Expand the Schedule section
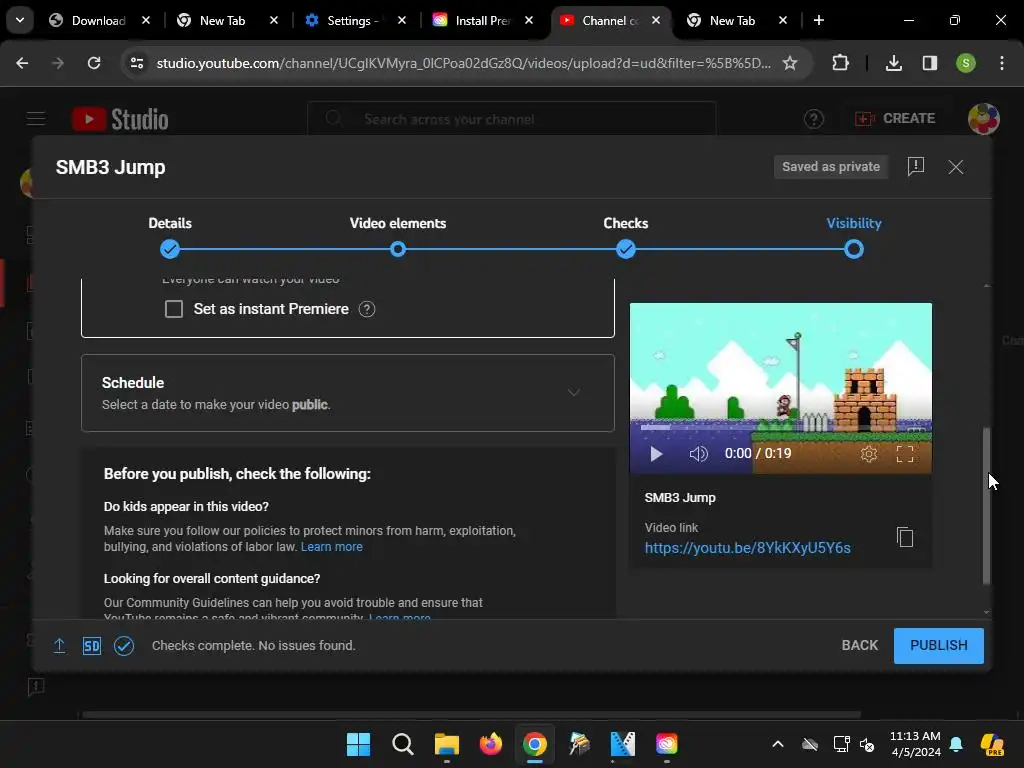Viewport: 1024px width, 768px height. (347, 392)
